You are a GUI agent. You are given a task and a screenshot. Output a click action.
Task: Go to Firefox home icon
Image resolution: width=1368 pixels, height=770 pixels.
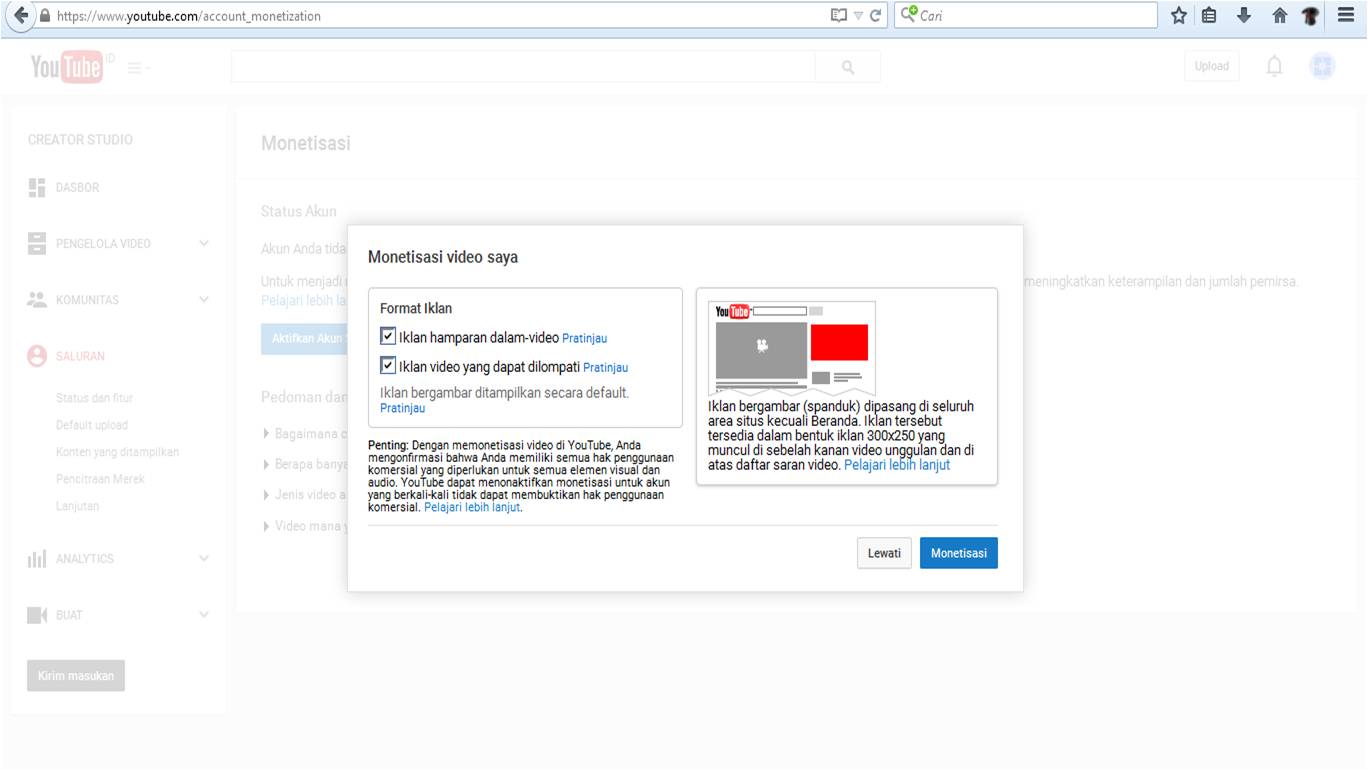[x=1279, y=16]
